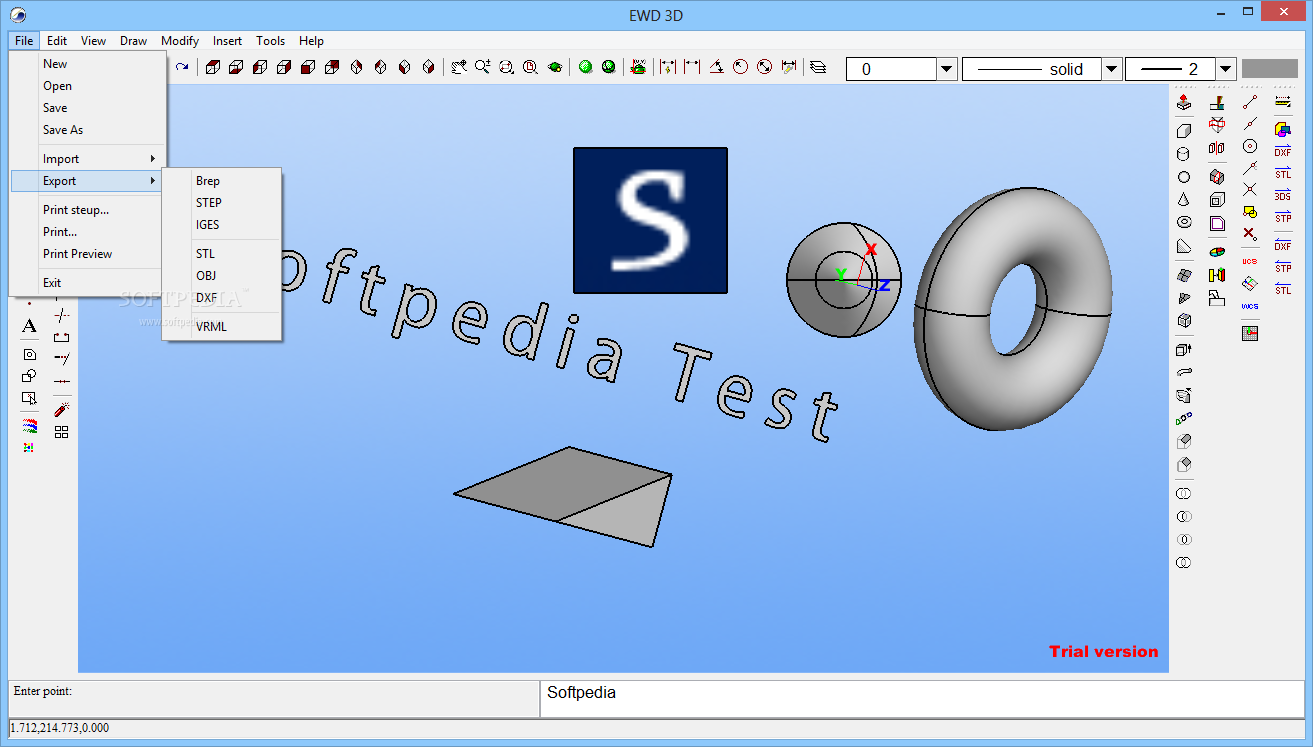Click the STP icon with right-pointing arrow
The width and height of the screenshot is (1313, 747).
click(x=1283, y=218)
